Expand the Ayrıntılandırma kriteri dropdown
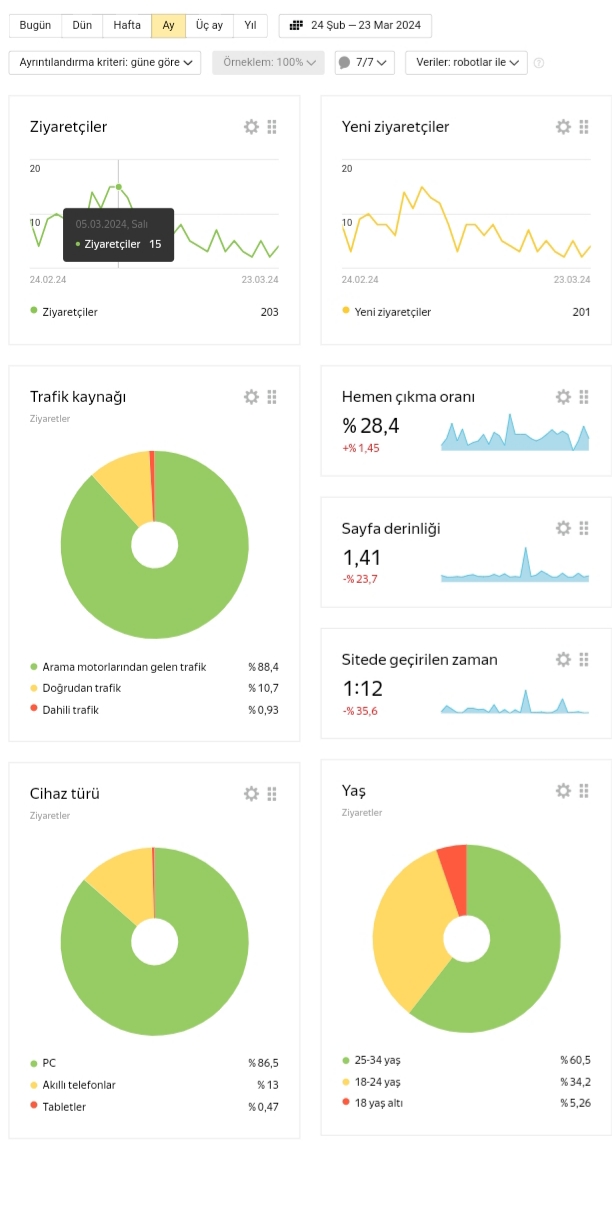 (105, 62)
